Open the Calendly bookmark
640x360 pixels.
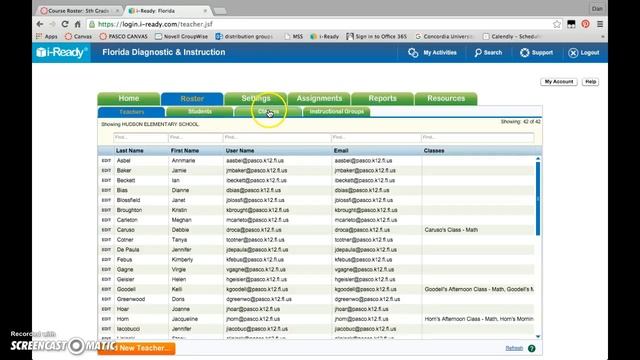pyautogui.click(x=512, y=36)
